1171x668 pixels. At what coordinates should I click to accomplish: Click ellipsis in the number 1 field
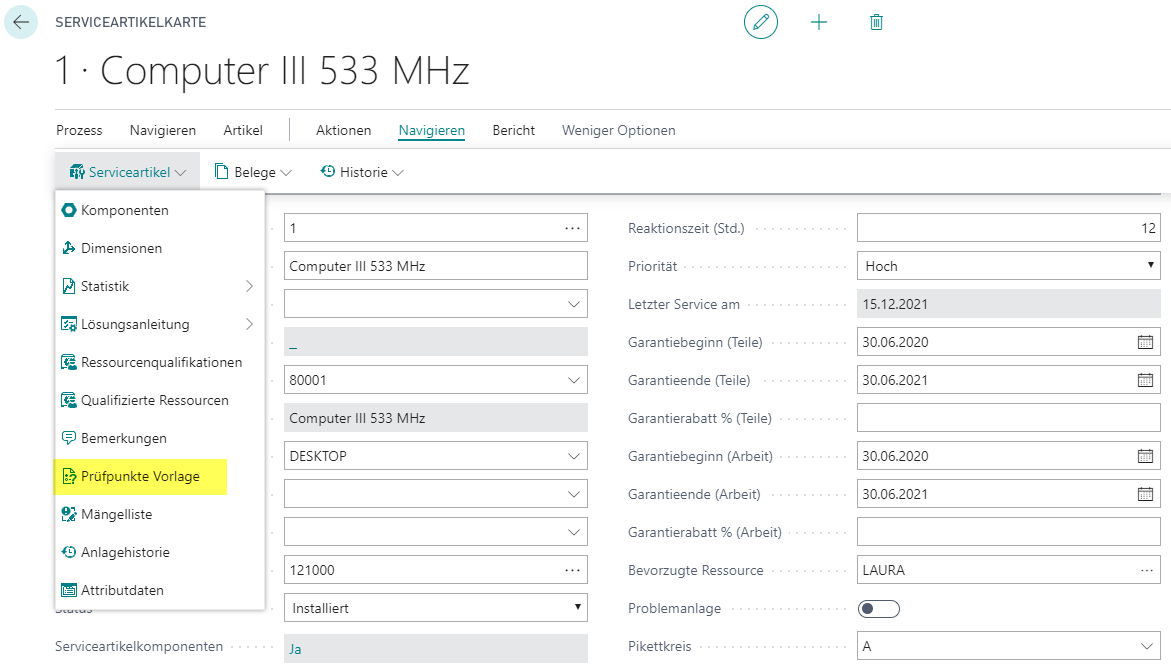(x=572, y=228)
